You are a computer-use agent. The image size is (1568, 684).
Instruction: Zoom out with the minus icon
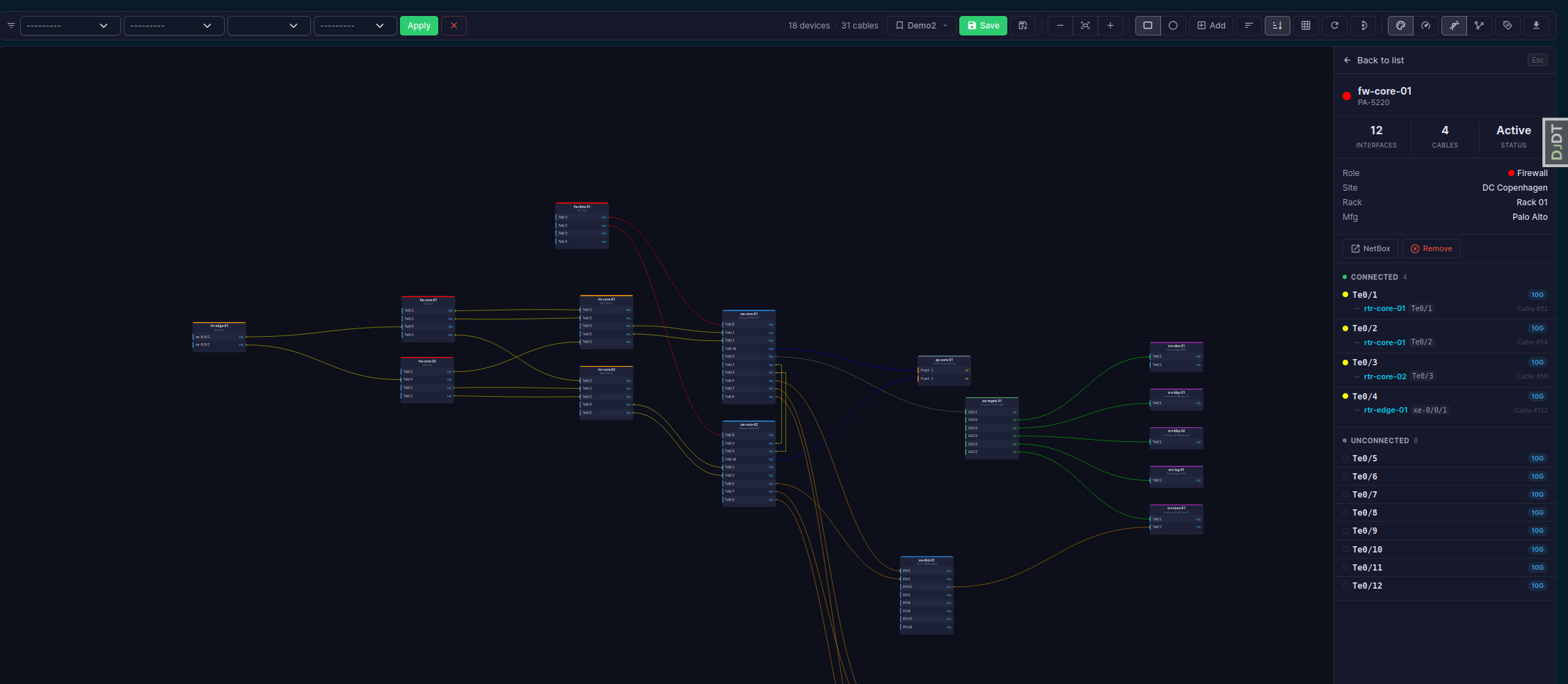[1060, 26]
